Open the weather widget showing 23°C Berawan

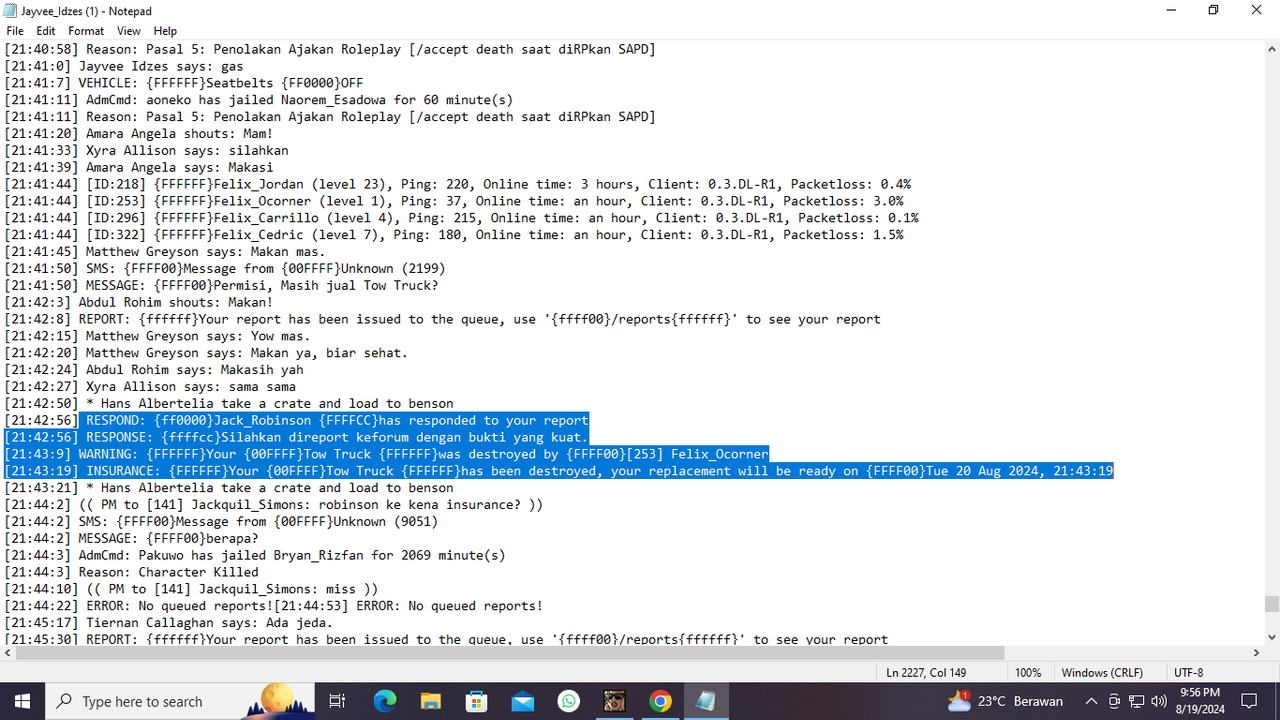[1005, 701]
